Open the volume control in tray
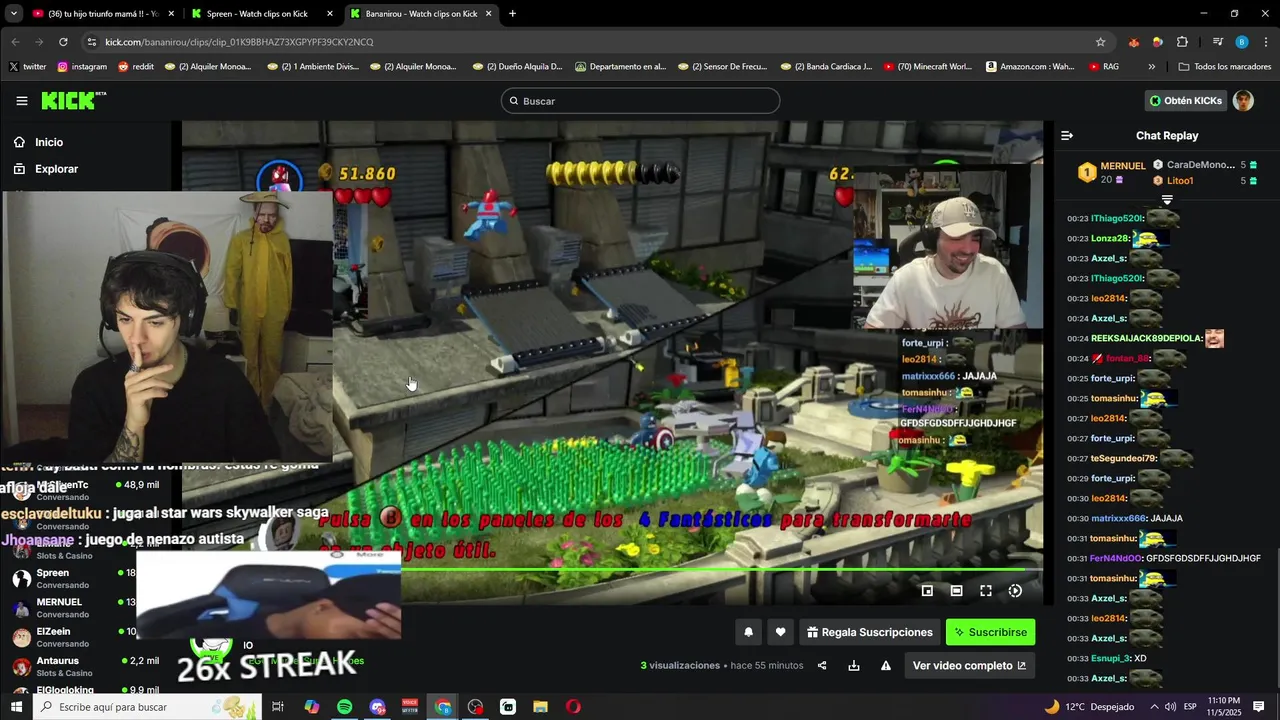Image resolution: width=1280 pixels, height=720 pixels. (1171, 707)
